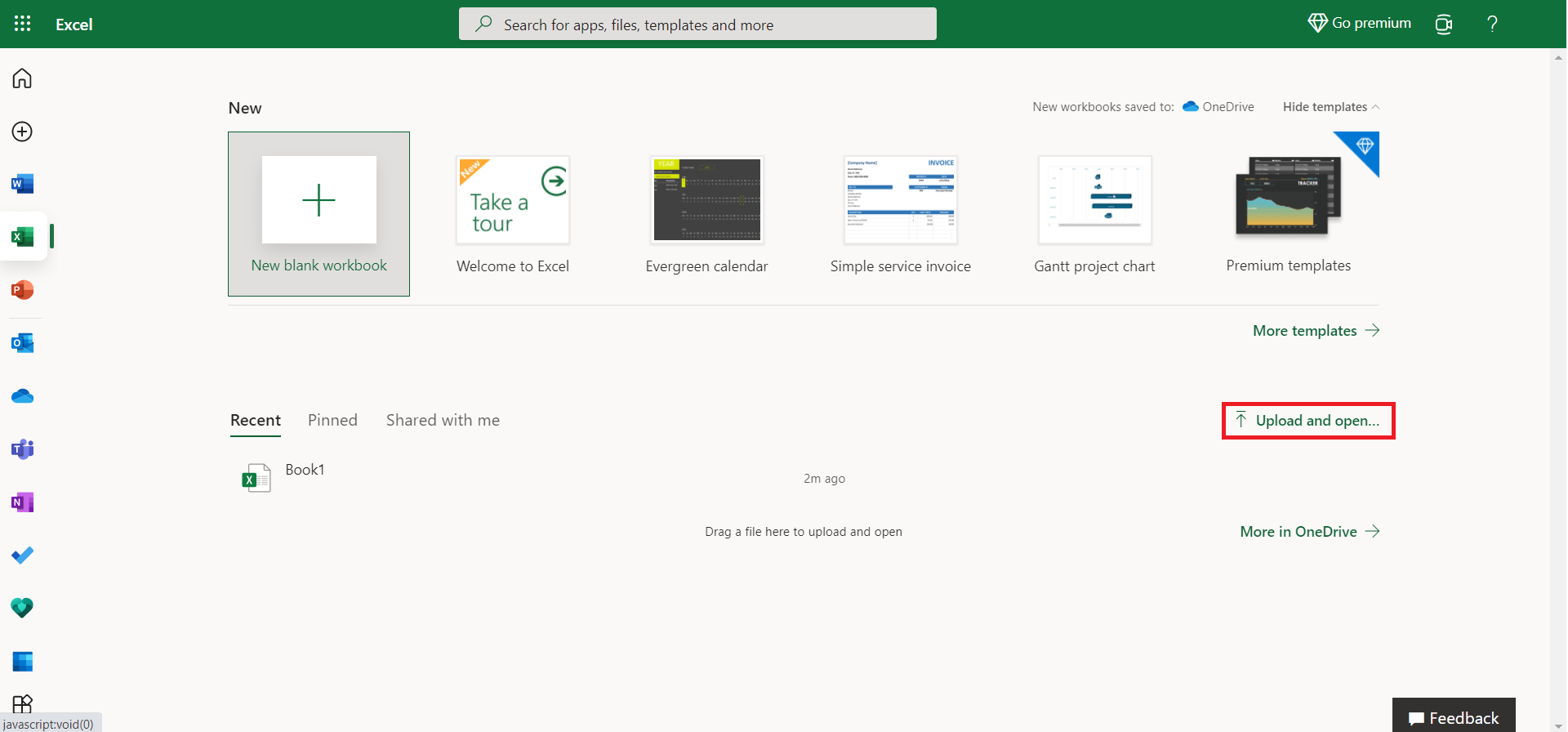The image size is (1568, 732).
Task: Click the search box
Action: [x=697, y=25]
